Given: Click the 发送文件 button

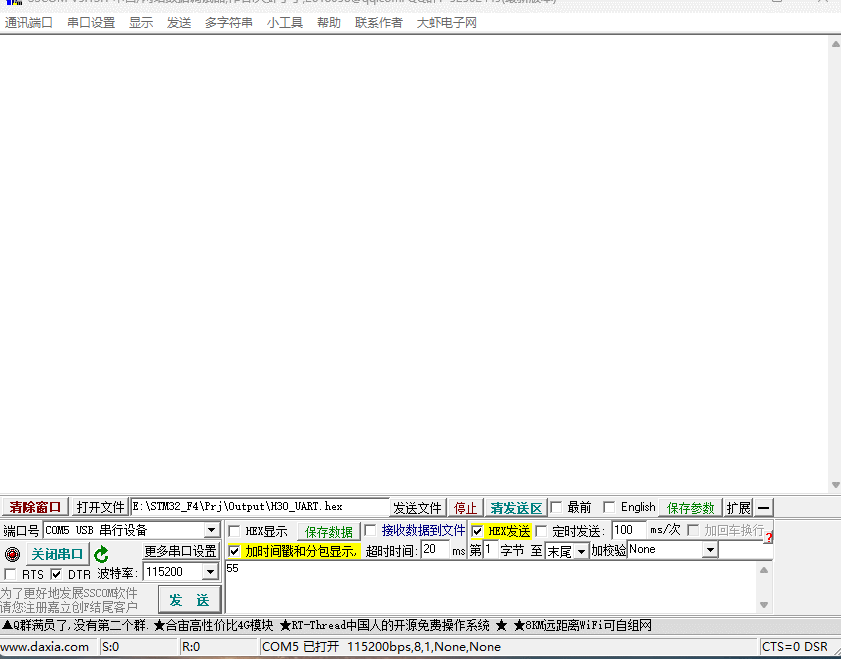Looking at the screenshot, I should click(417, 507).
